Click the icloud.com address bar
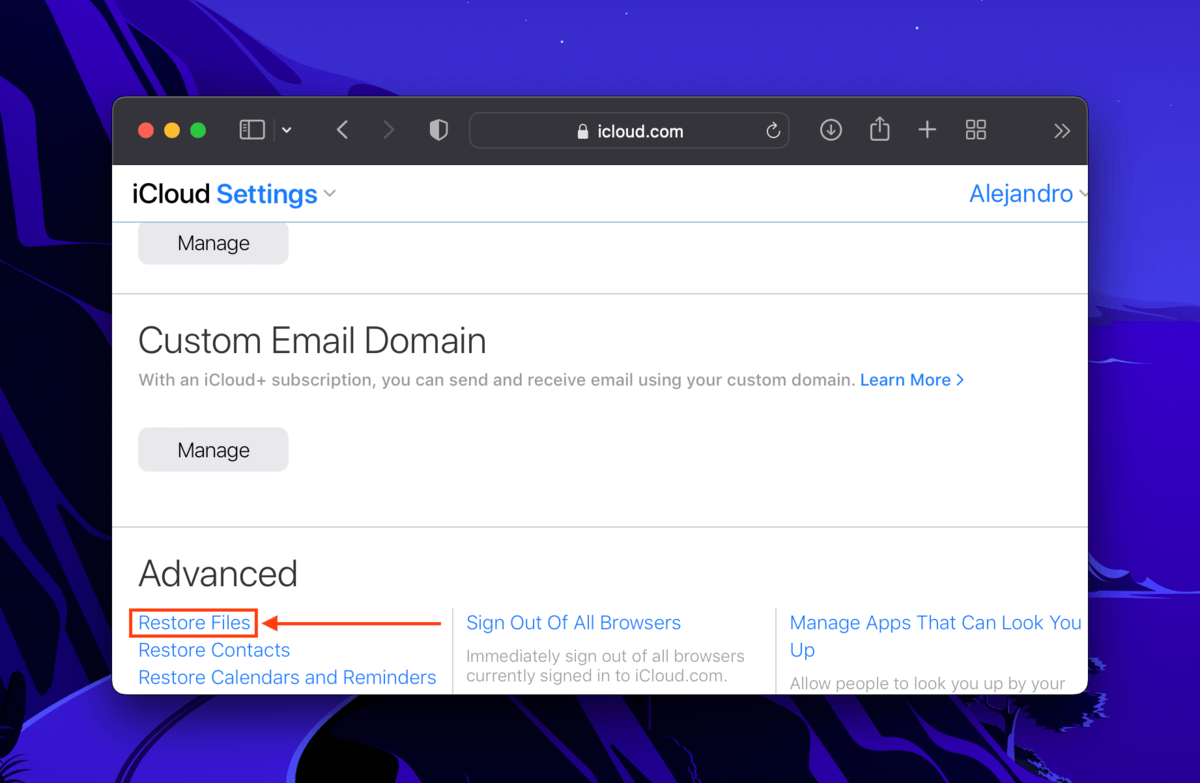 pyautogui.click(x=629, y=131)
